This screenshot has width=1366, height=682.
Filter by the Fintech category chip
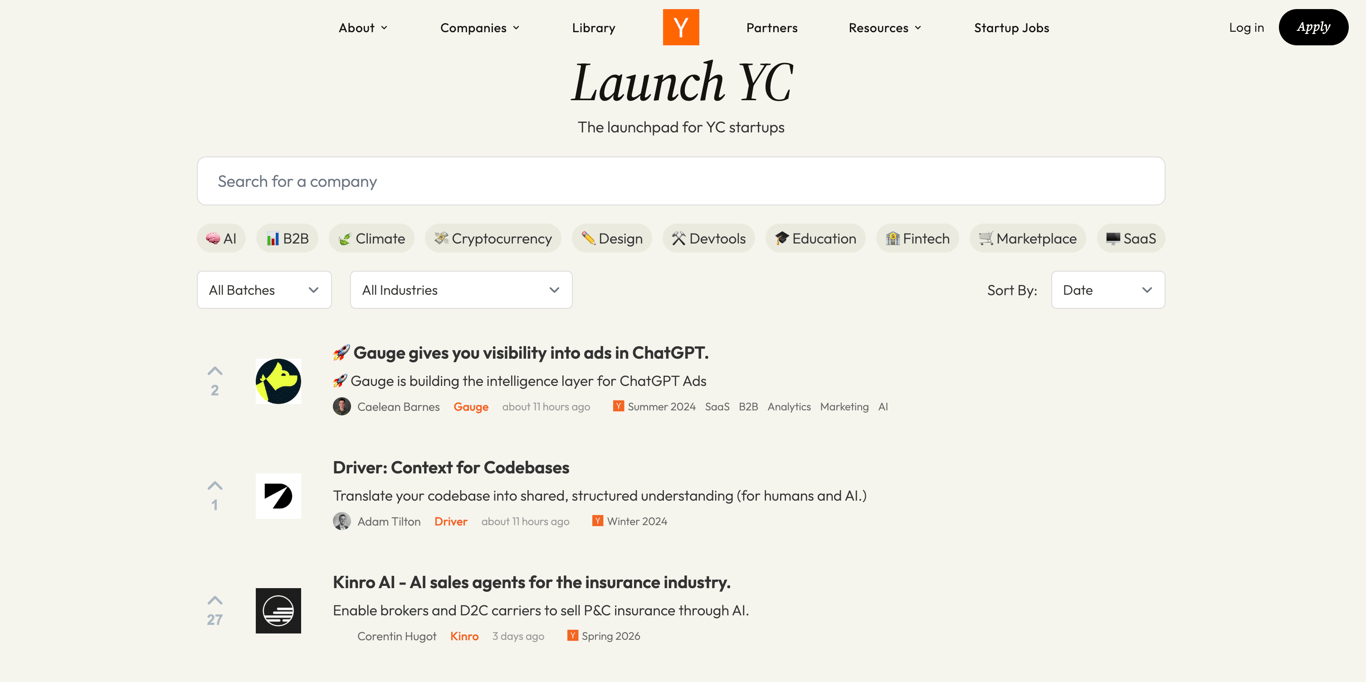[x=918, y=238]
